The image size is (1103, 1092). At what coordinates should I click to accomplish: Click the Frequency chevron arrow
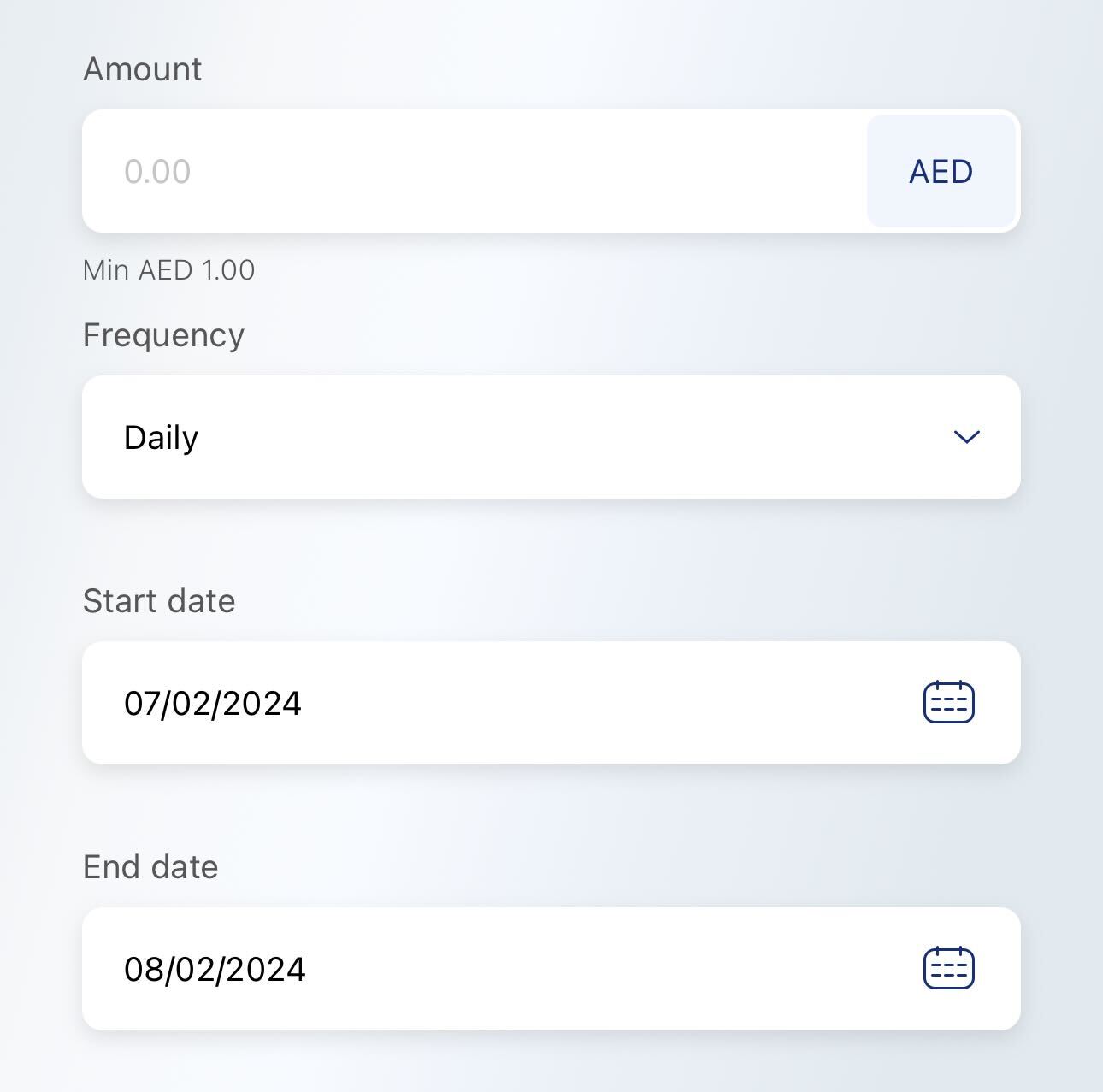966,437
